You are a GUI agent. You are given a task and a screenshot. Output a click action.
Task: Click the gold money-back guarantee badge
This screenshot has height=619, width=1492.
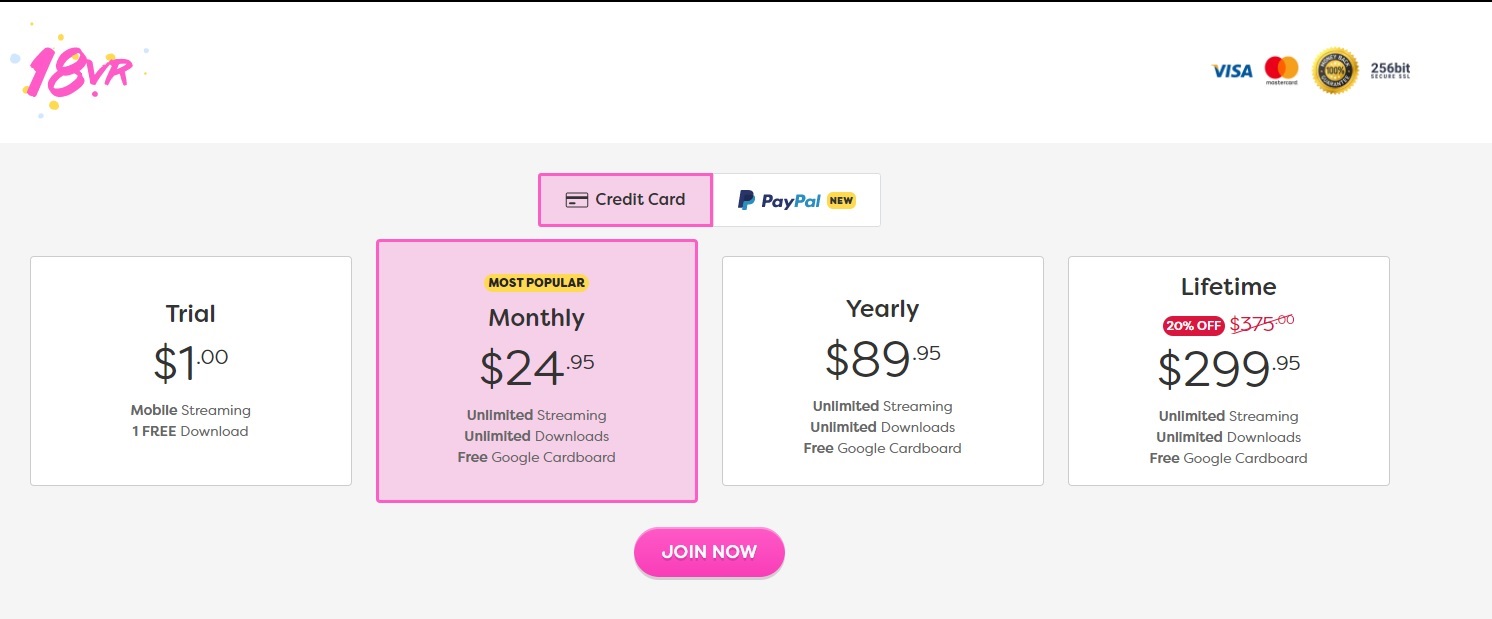[x=1335, y=71]
